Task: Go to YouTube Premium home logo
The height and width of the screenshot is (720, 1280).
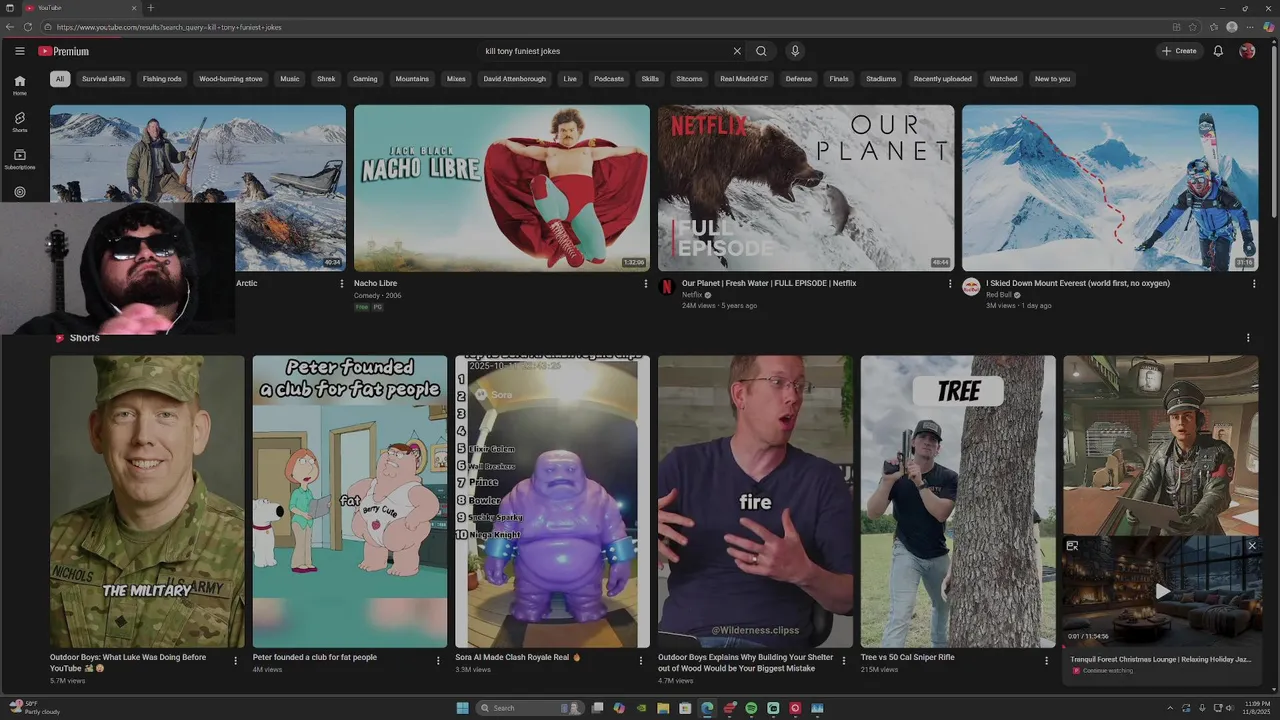Action: (x=64, y=51)
